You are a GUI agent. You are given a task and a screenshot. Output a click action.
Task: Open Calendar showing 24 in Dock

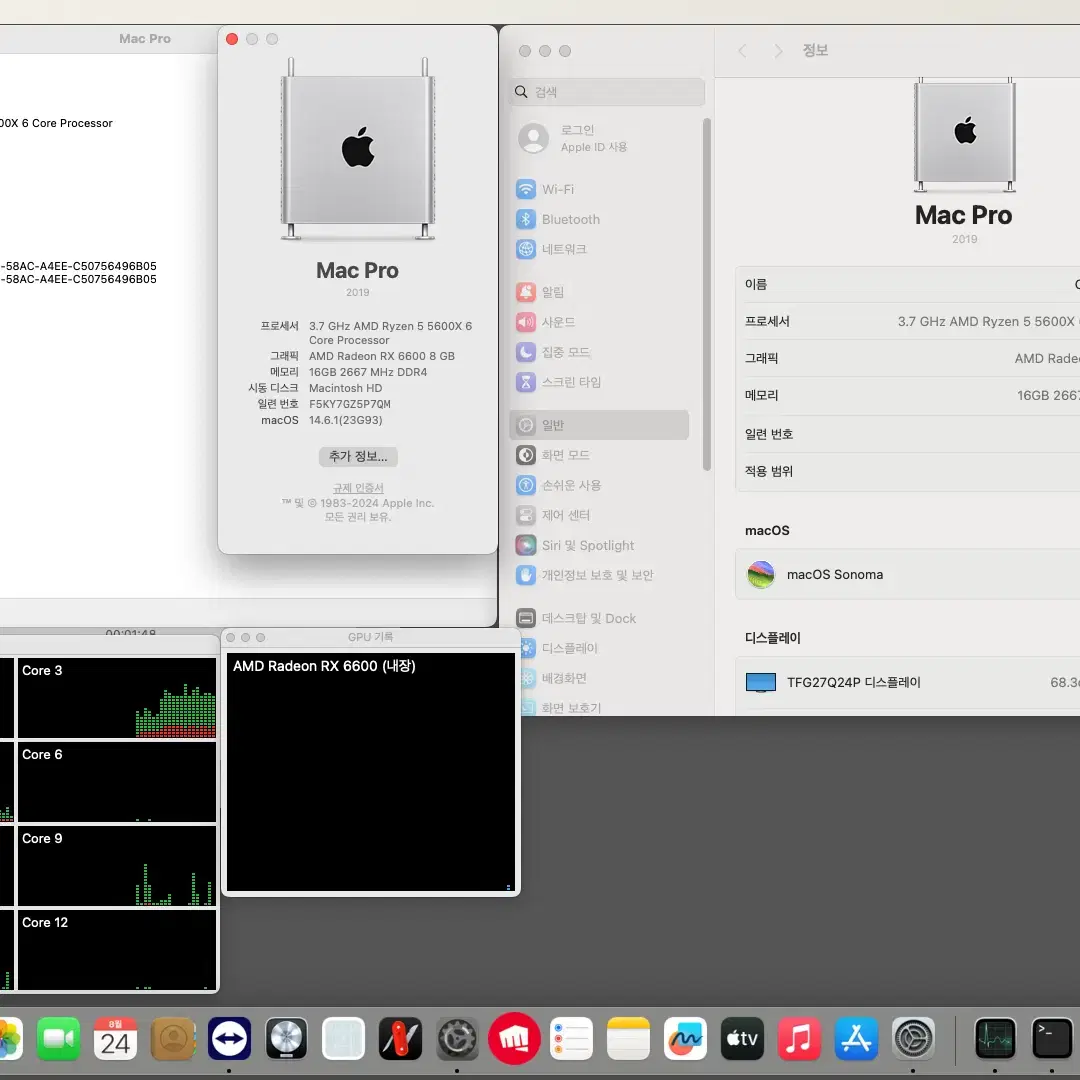point(115,1038)
